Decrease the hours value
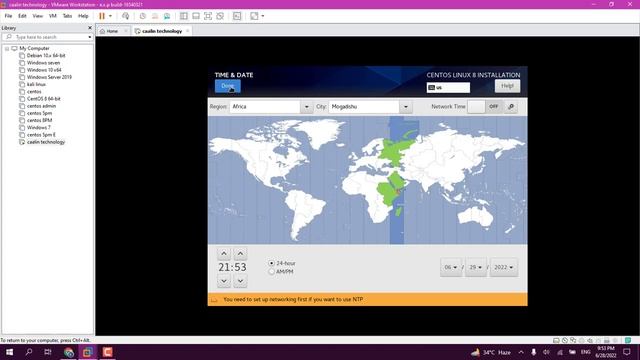640x360 pixels. (x=224, y=281)
